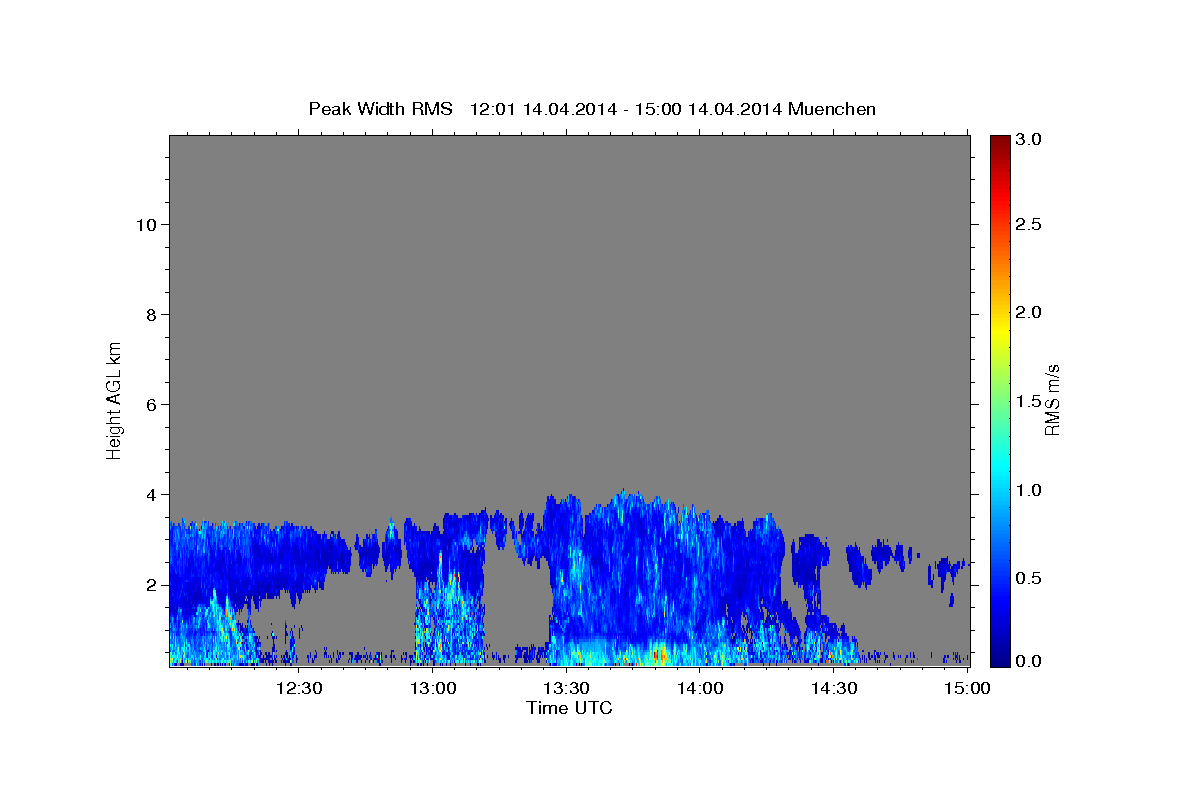
Task: Click the height tick label 4
Action: 153,495
